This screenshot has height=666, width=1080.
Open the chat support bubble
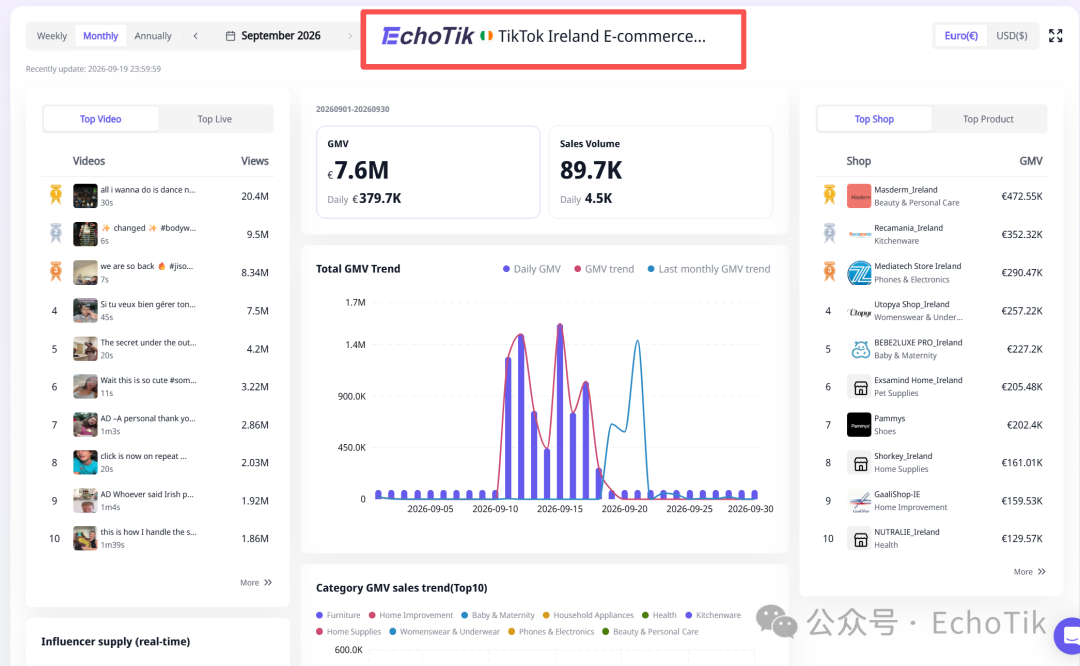coord(1068,635)
